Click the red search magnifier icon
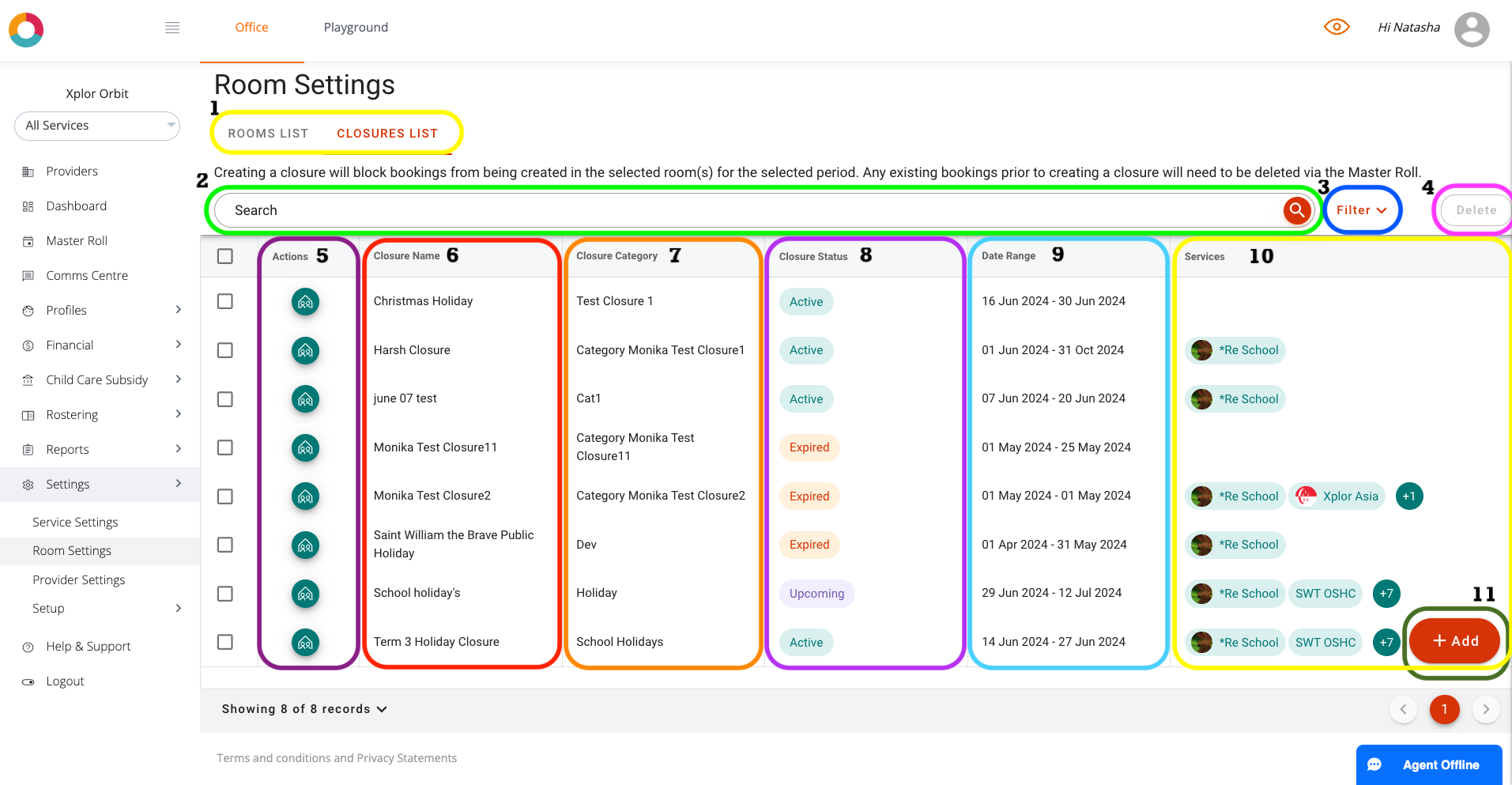Image resolution: width=1512 pixels, height=785 pixels. tap(1296, 210)
